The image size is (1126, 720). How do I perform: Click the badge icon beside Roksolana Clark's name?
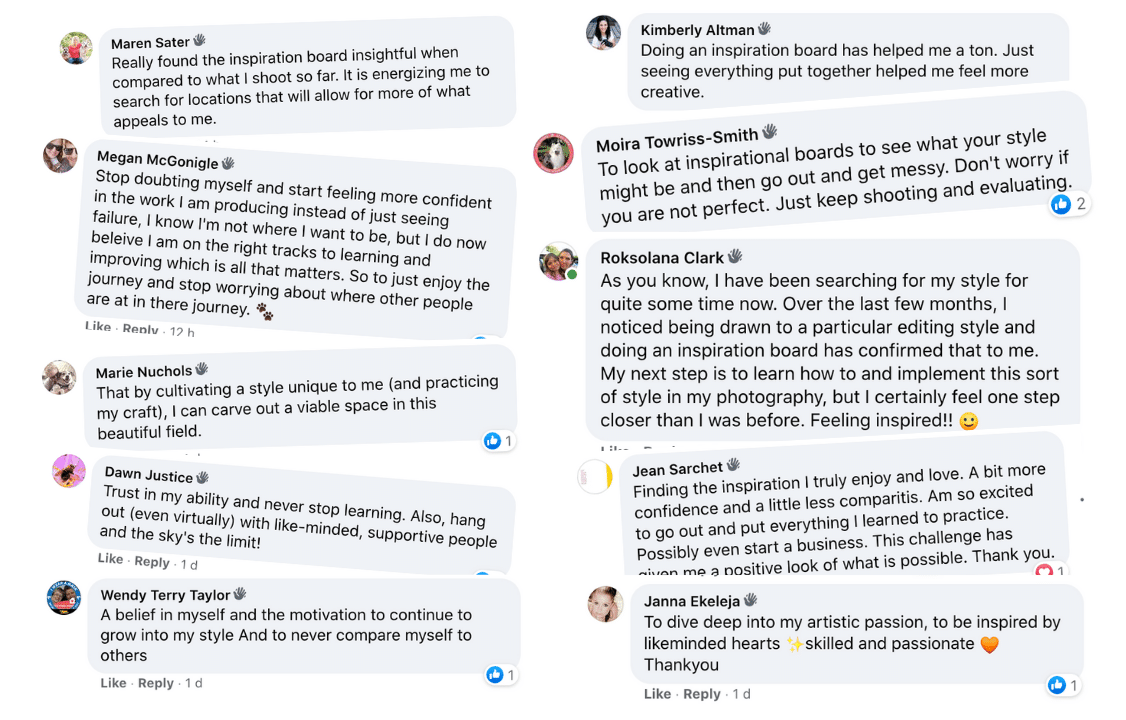coord(735,257)
